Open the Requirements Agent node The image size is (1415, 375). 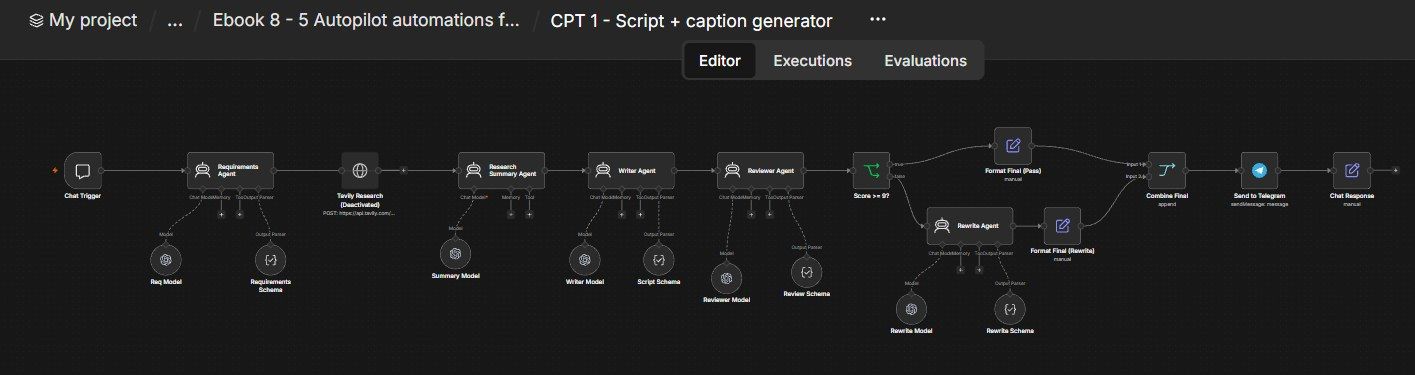[x=231, y=171]
